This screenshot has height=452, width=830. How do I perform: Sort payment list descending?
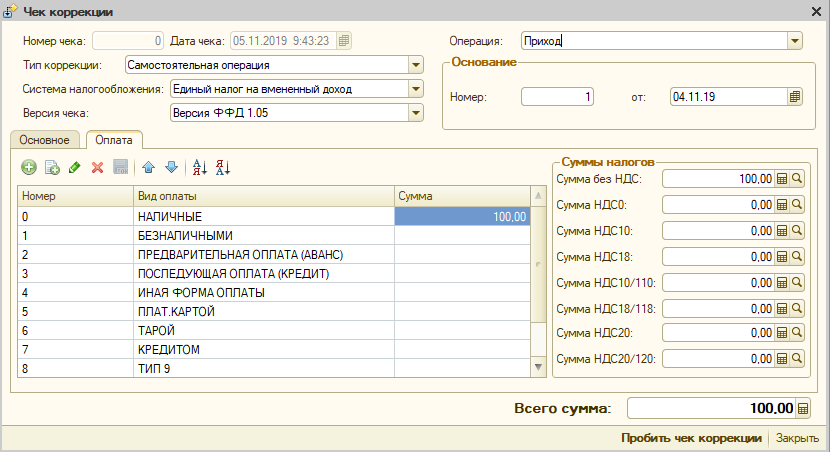pyautogui.click(x=222, y=167)
